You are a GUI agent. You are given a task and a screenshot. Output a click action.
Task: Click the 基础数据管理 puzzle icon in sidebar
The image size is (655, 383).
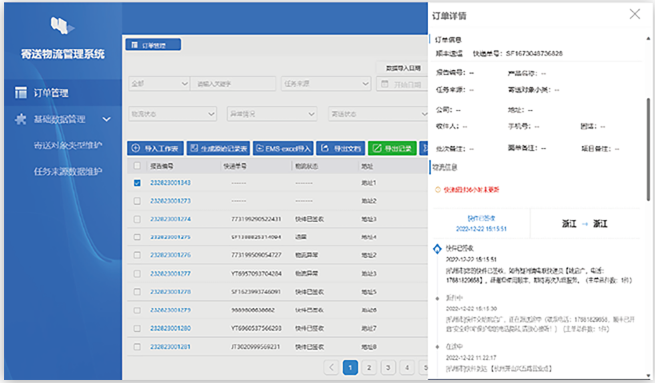coord(20,119)
